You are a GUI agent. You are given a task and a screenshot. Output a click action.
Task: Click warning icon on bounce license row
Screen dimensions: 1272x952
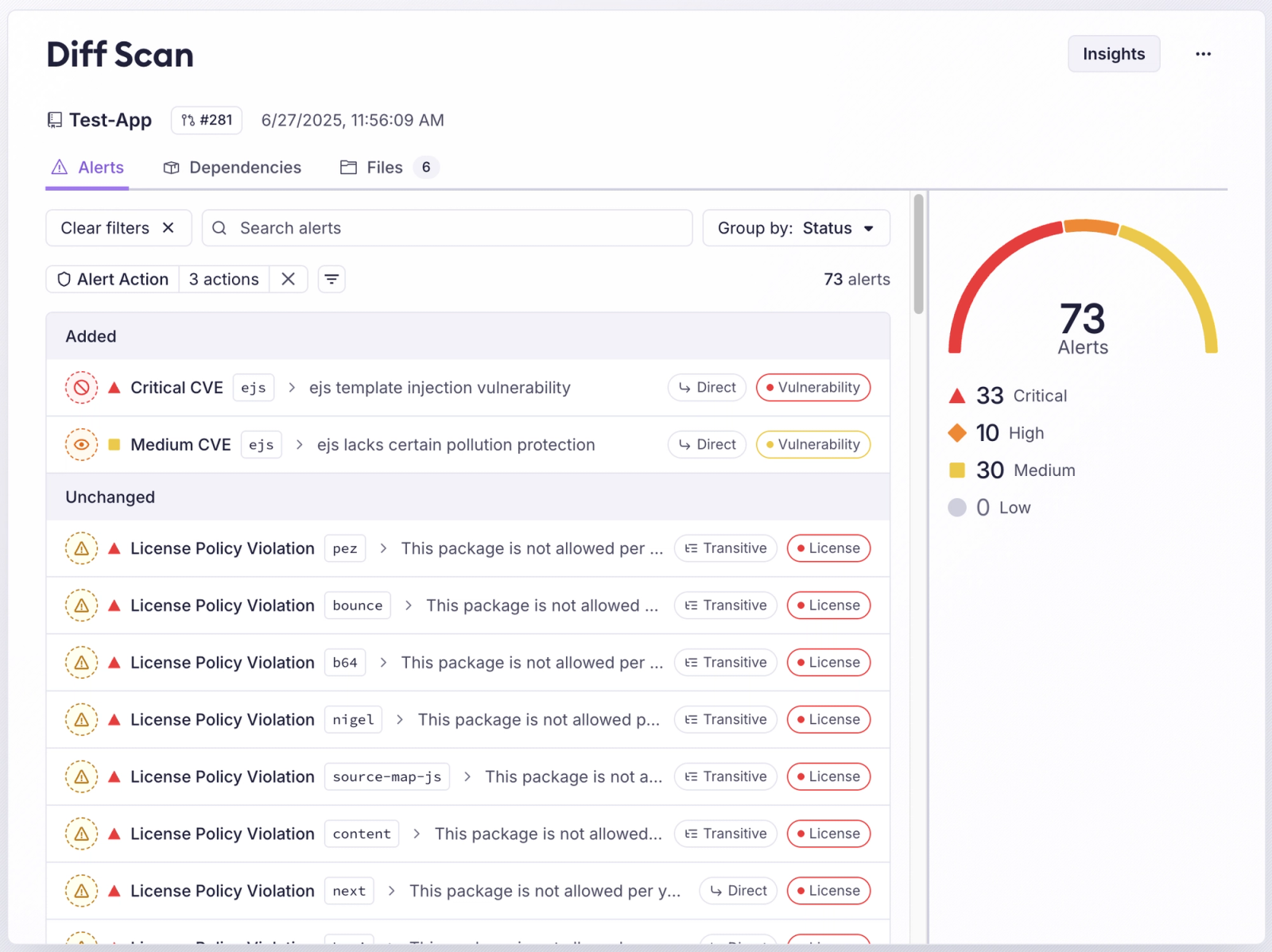pyautogui.click(x=81, y=606)
